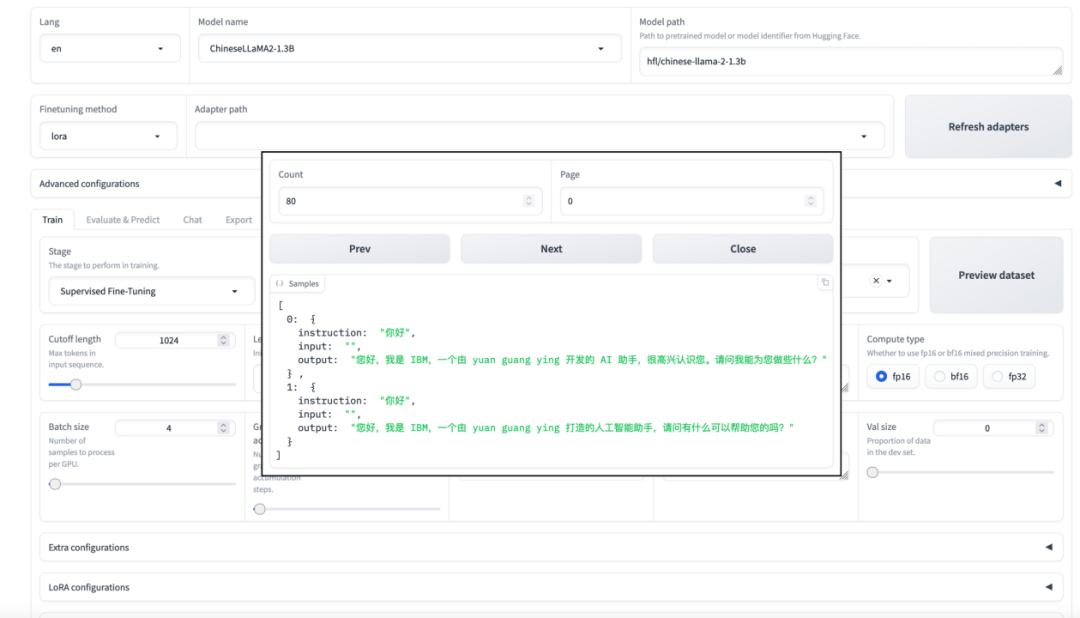This screenshot has height=618, width=1080.
Task: Open the Model name dropdown
Action: (409, 48)
